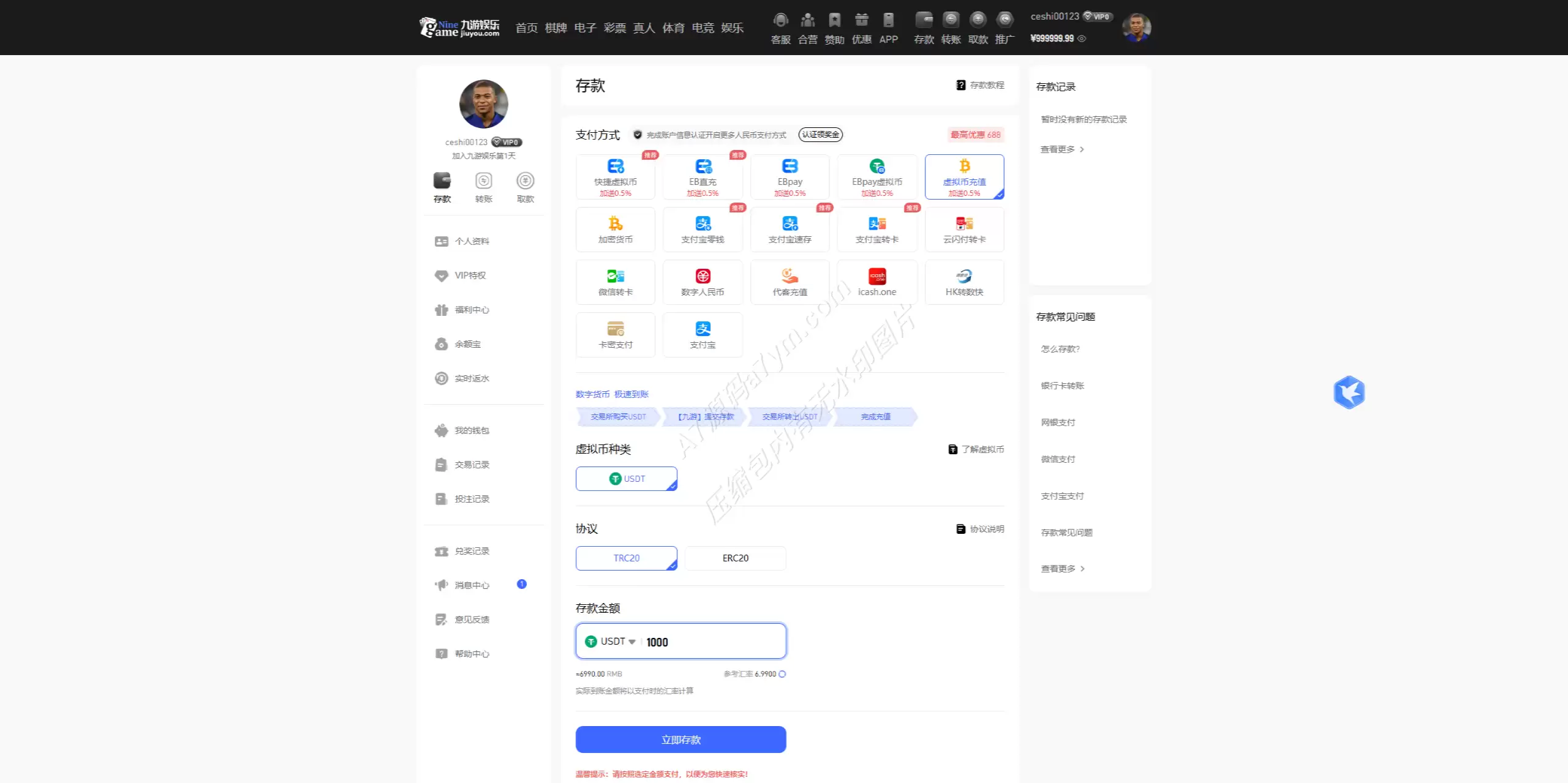The image size is (1568, 783).
Task: Select the ERC20 protocol option
Action: [x=735, y=558]
